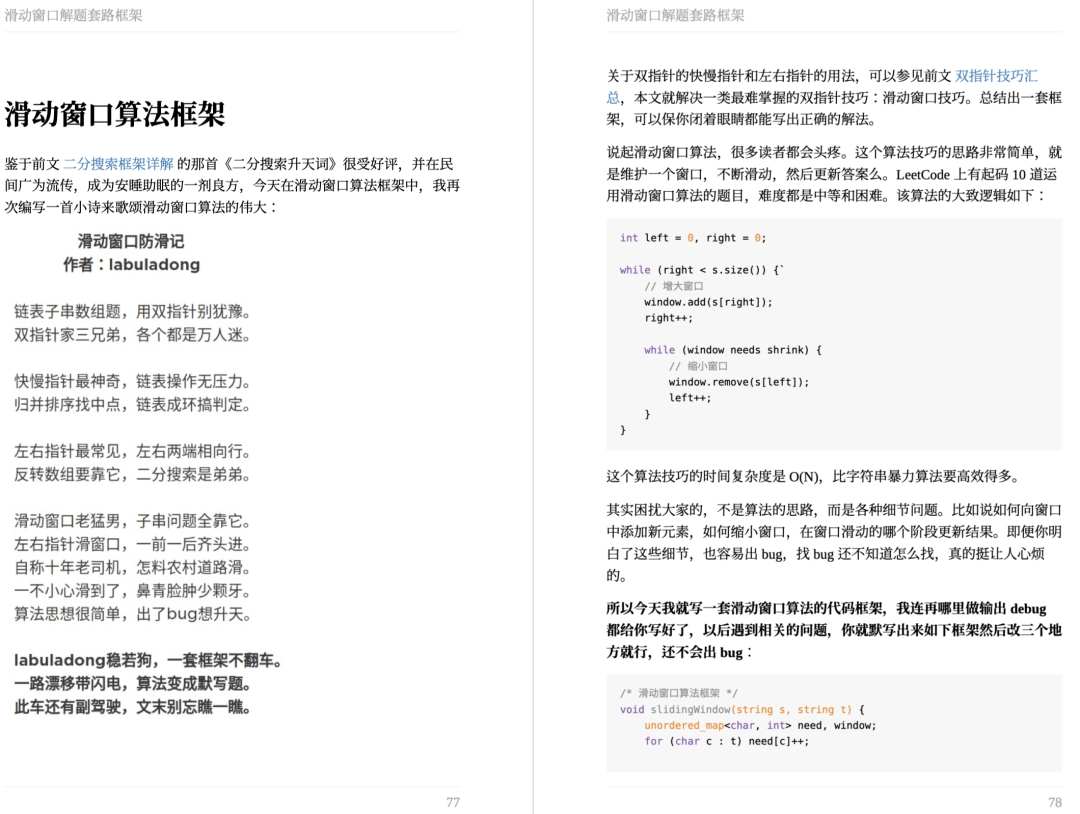Click code line left++;
The image size is (1080, 814).
(x=689, y=397)
